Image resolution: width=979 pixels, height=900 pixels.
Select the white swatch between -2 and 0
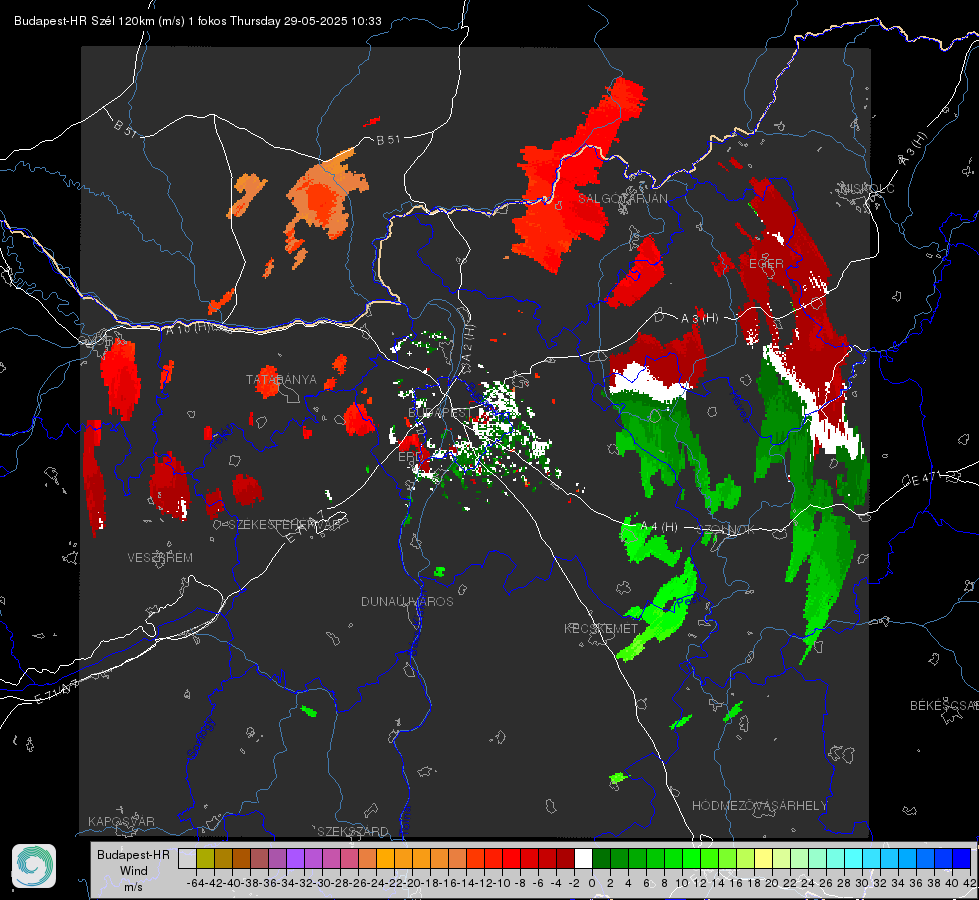tap(583, 858)
